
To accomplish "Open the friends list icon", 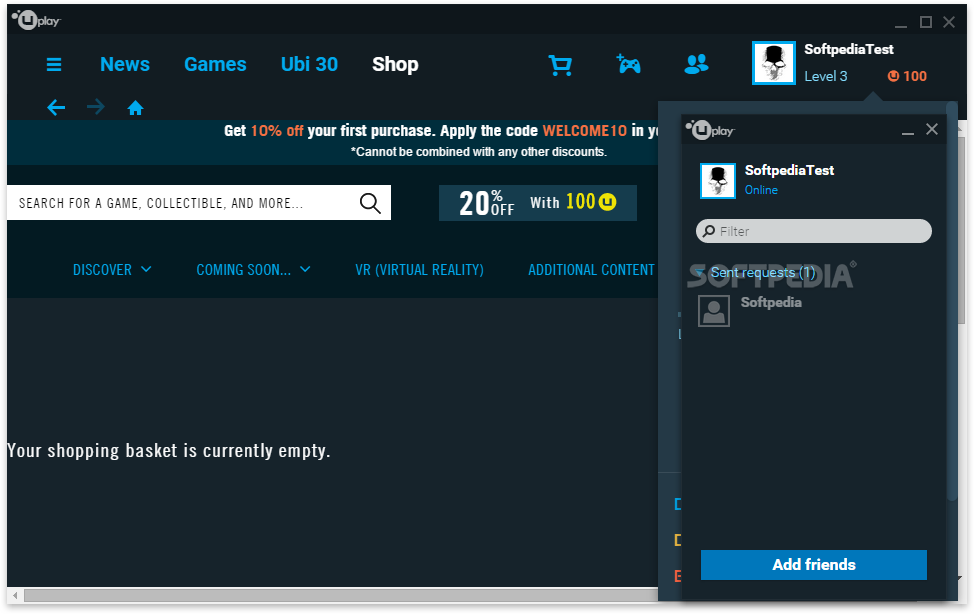I will tap(696, 64).
